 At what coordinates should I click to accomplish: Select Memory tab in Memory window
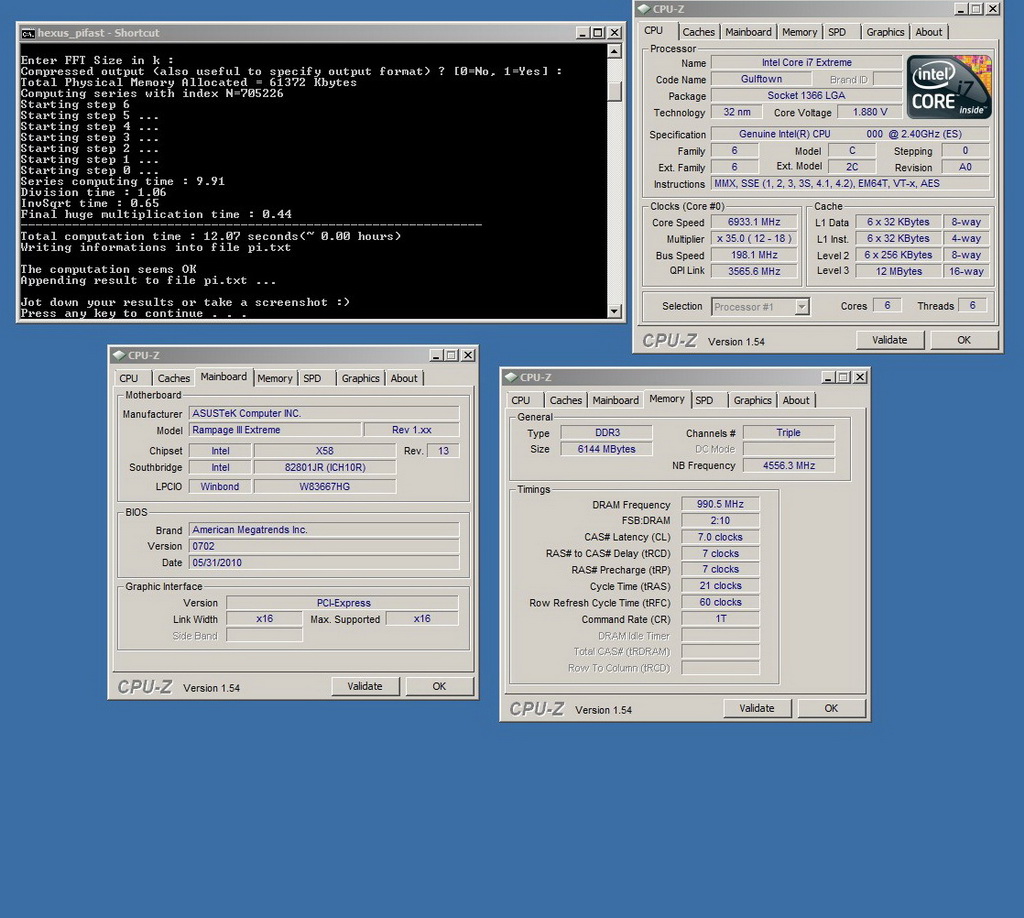(667, 399)
